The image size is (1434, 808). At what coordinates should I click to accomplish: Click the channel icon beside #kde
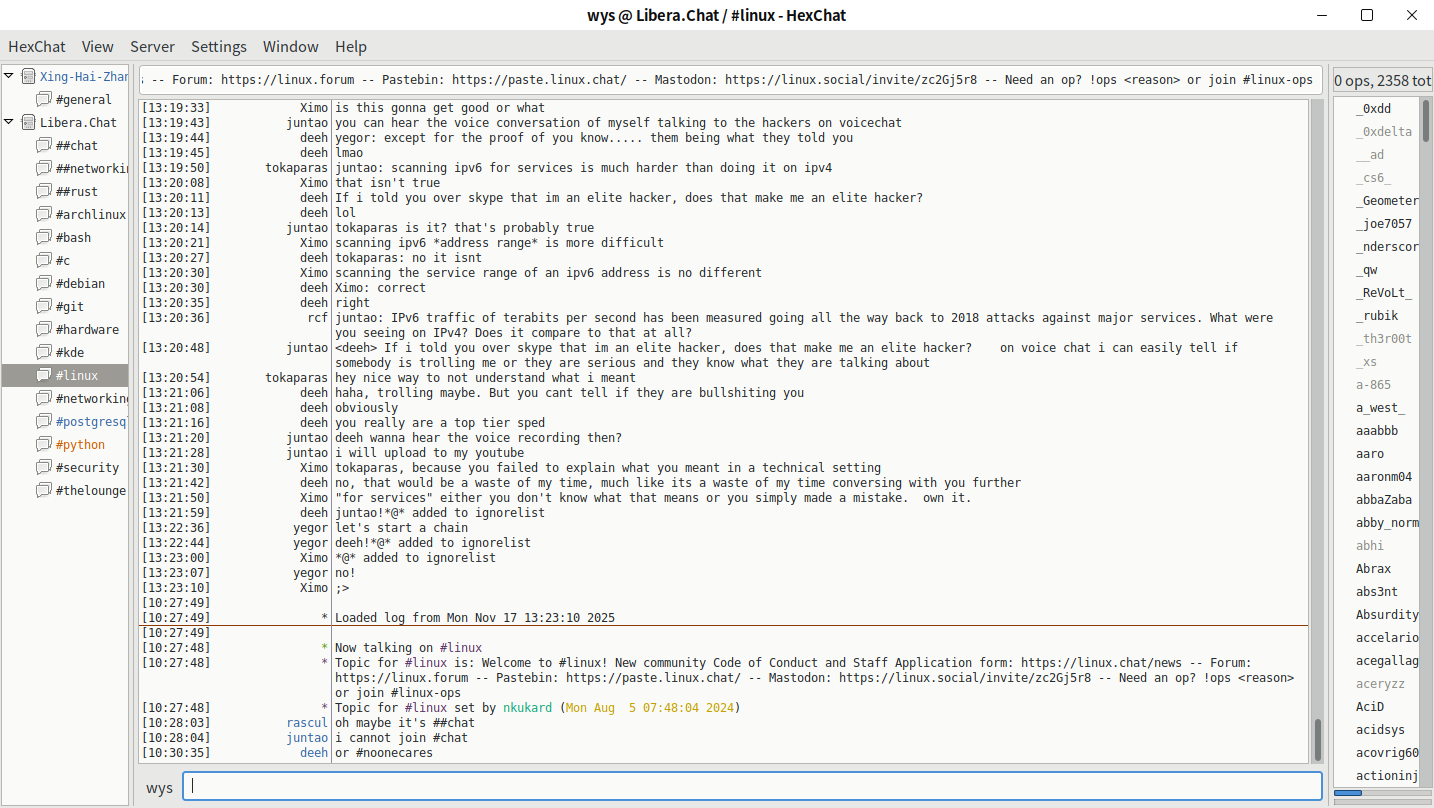click(44, 352)
